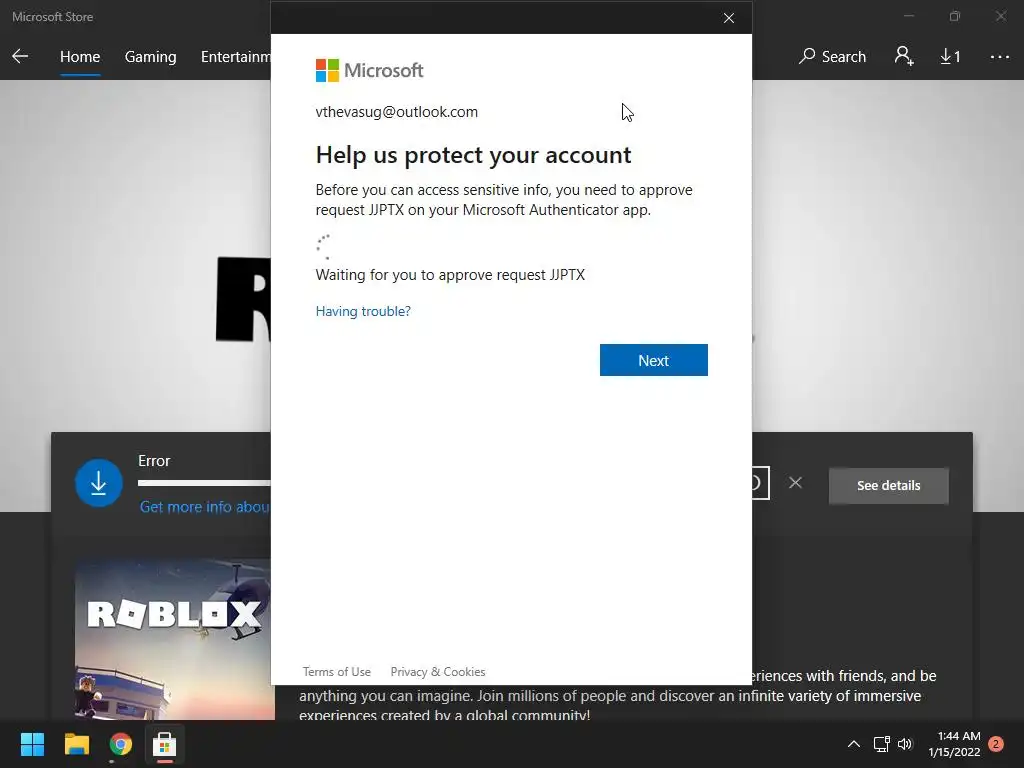The height and width of the screenshot is (768, 1024).
Task: Switch to the Gaming tab
Action: [x=150, y=57]
